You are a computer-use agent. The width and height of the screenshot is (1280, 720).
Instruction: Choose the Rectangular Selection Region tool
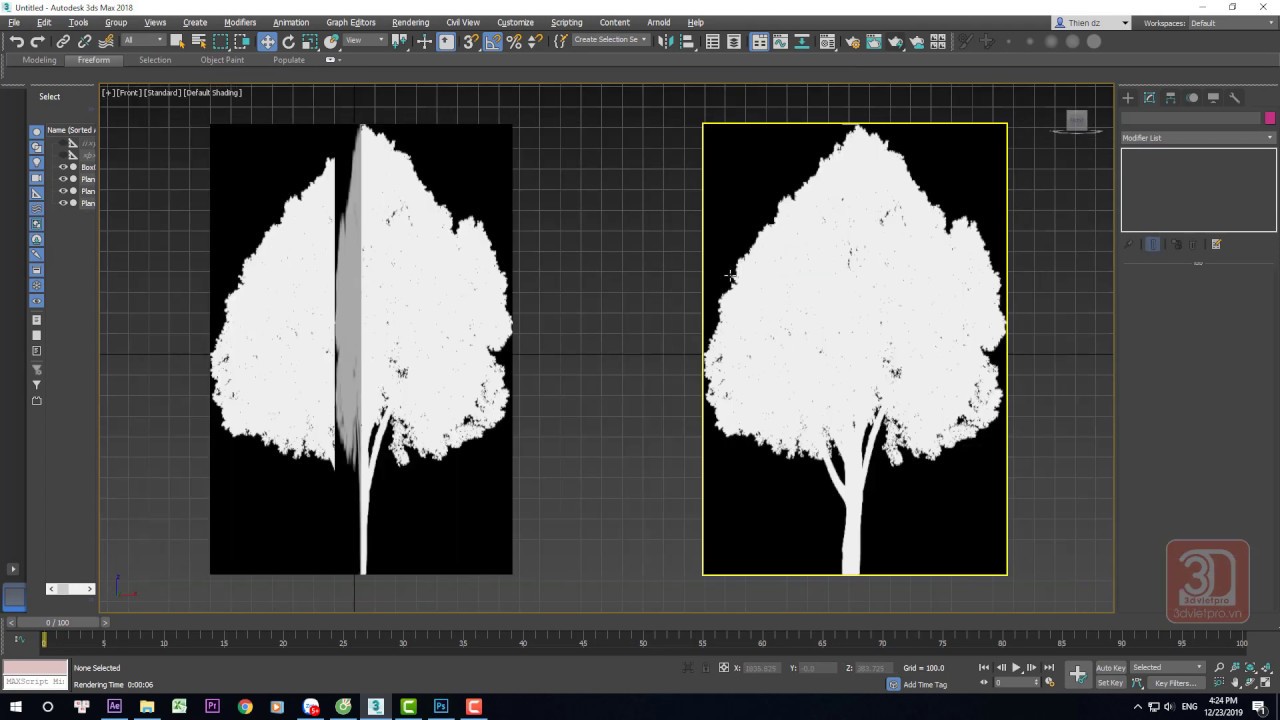point(220,41)
